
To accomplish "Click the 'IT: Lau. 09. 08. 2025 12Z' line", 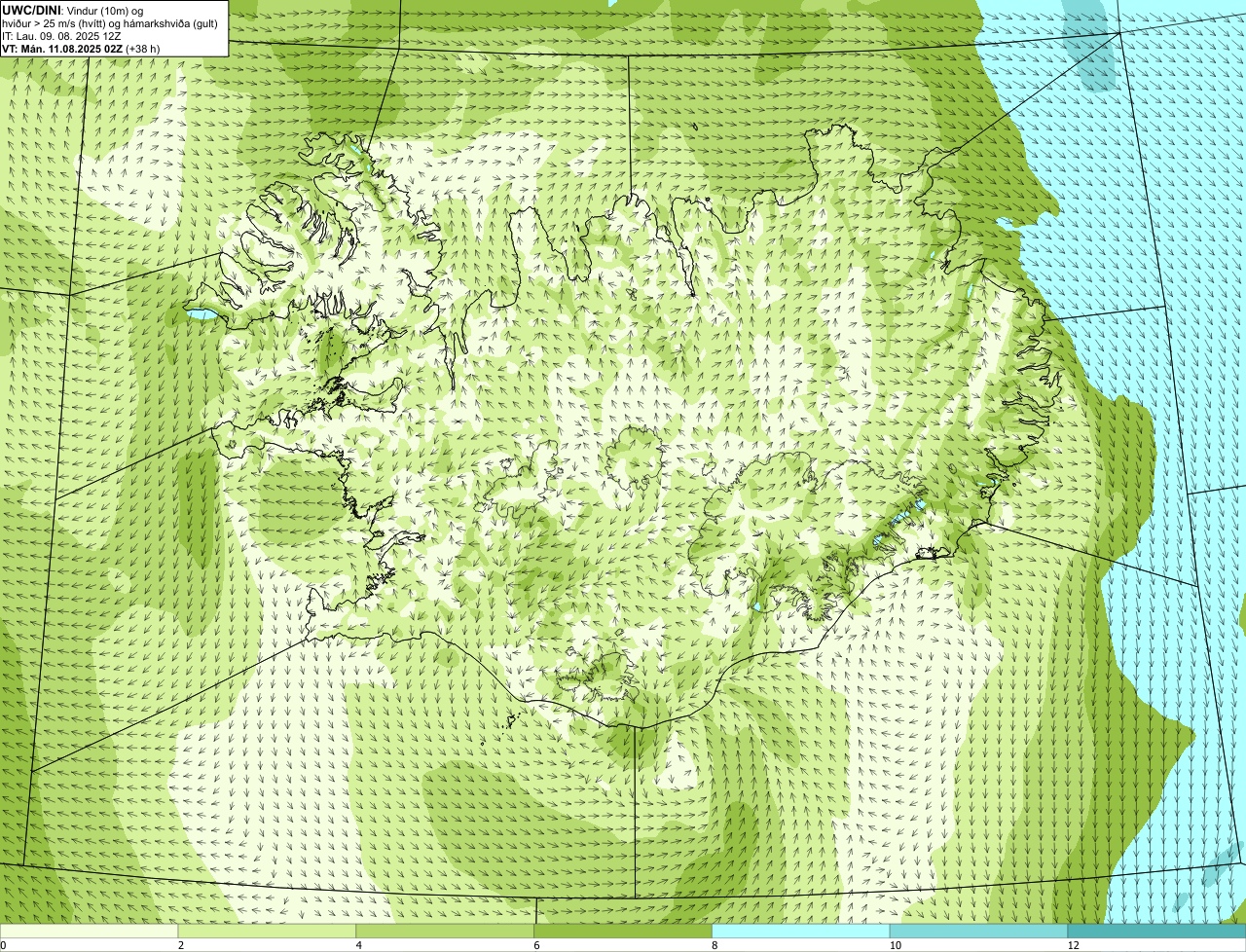I will click(x=61, y=36).
